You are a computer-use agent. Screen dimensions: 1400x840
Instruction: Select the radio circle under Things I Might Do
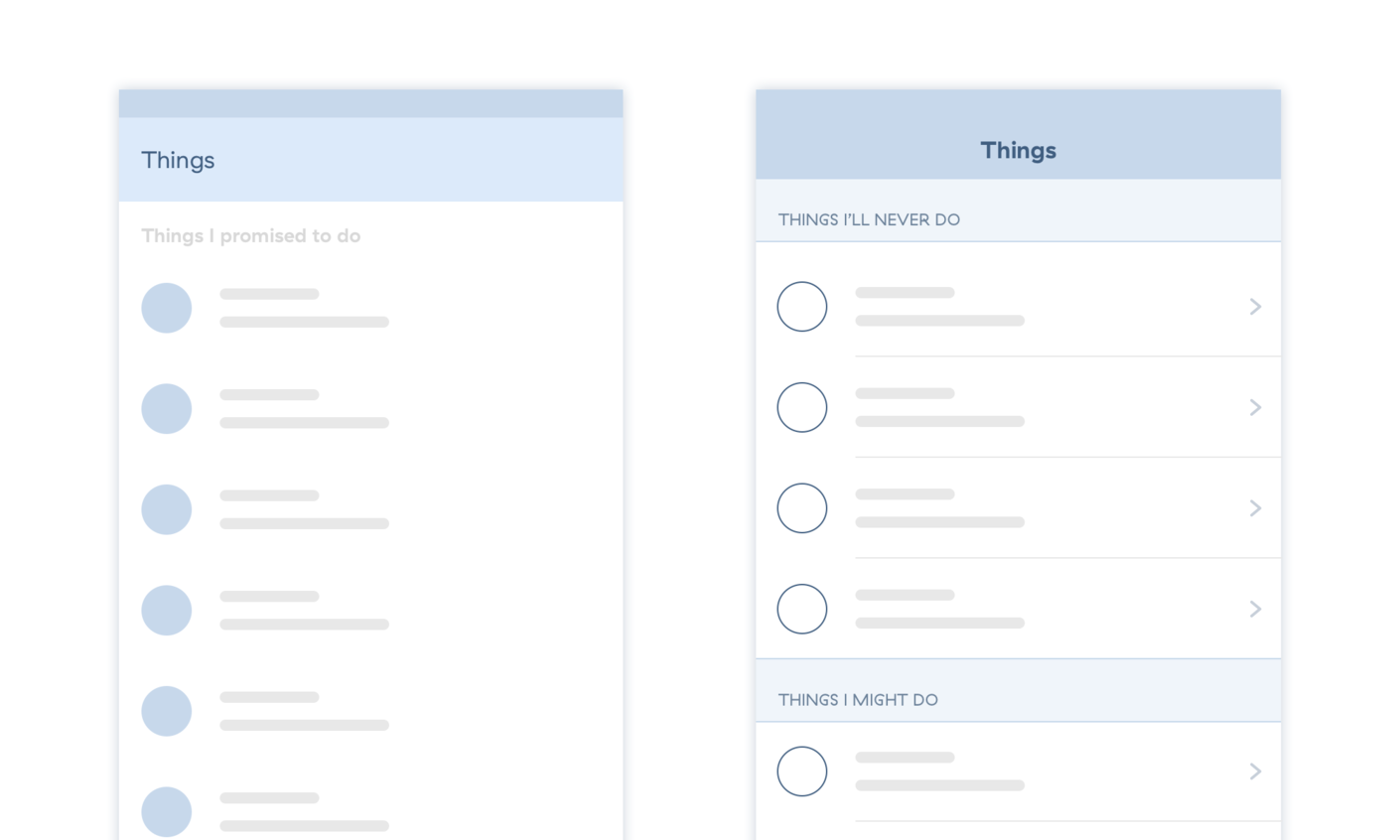[x=802, y=771]
